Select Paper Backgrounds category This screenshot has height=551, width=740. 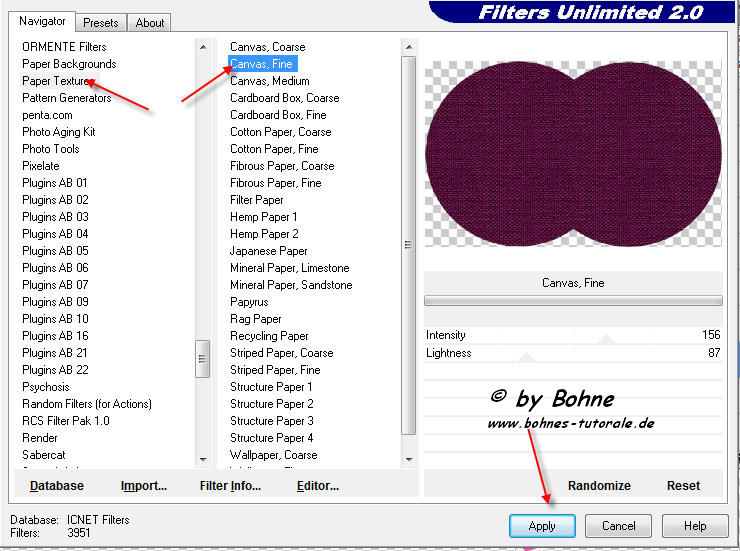click(x=69, y=64)
